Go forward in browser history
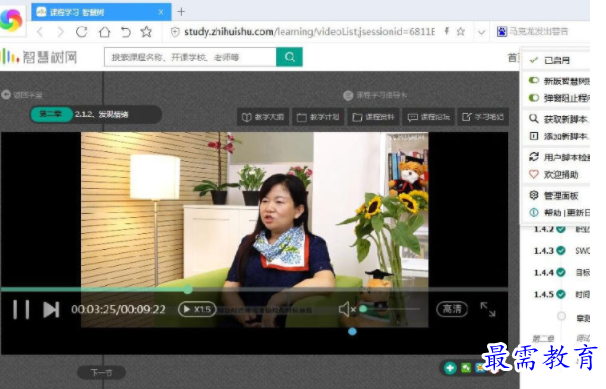Screen dimensions: 606x389 60,32
